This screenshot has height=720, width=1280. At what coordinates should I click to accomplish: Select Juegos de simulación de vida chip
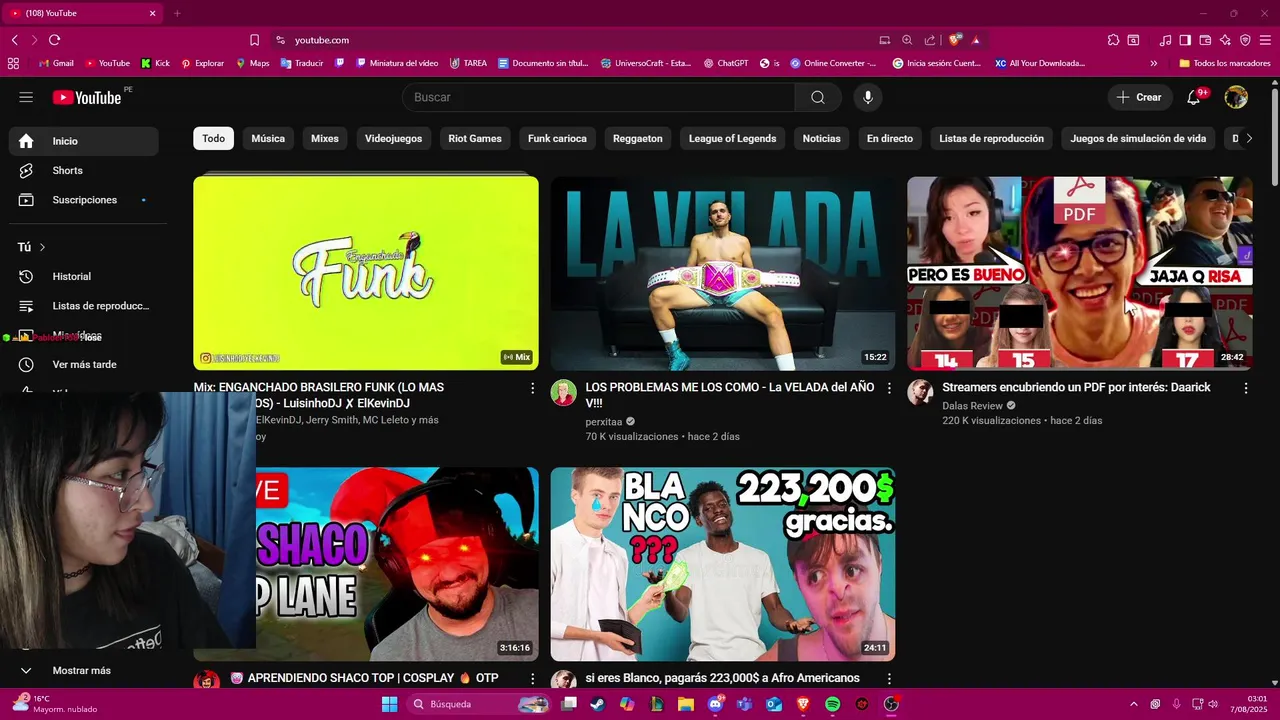point(1138,139)
